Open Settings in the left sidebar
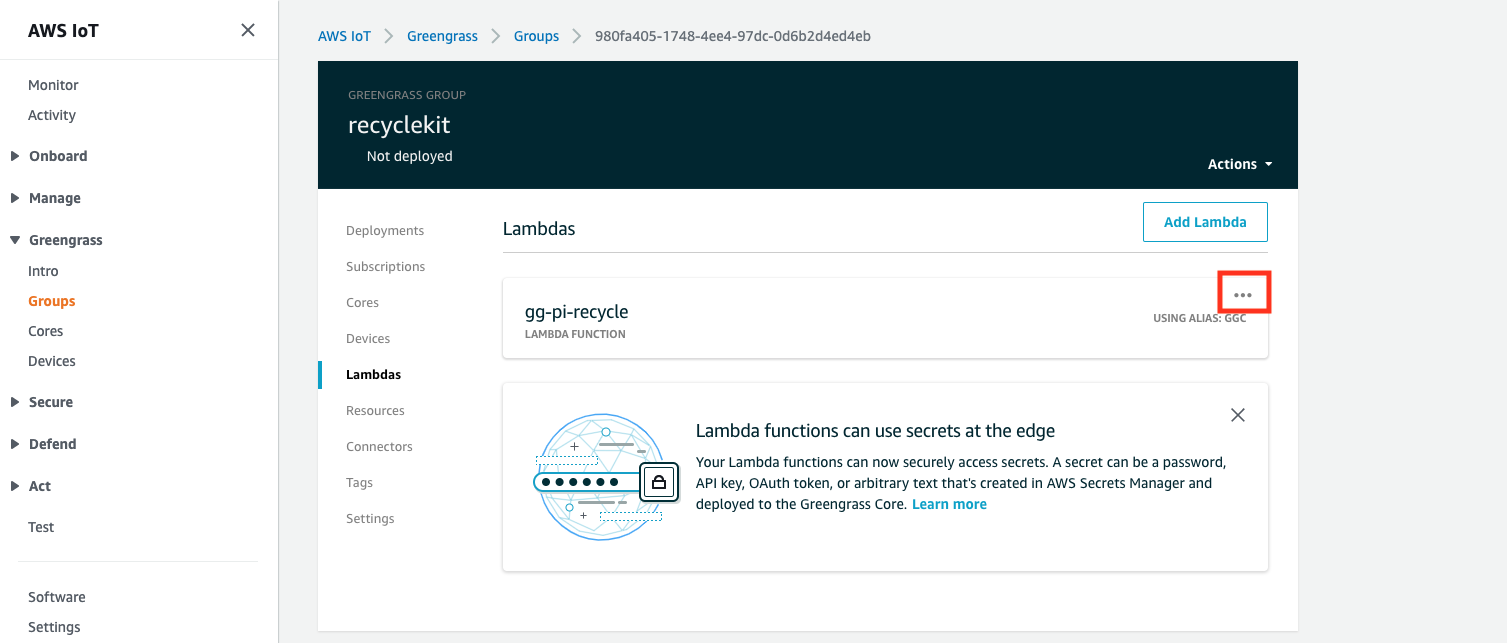 coord(54,627)
